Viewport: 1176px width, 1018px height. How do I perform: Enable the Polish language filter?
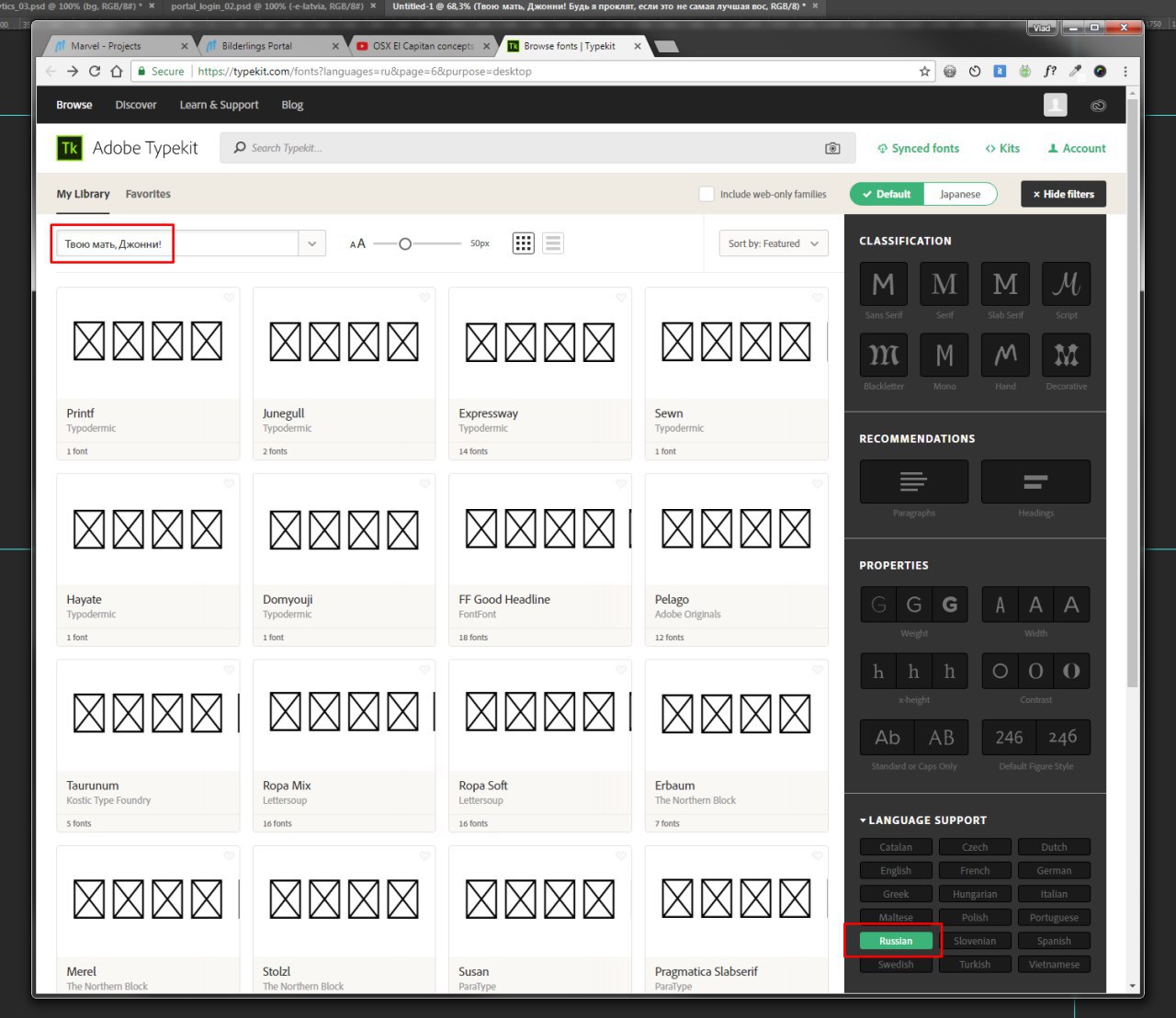(975, 917)
